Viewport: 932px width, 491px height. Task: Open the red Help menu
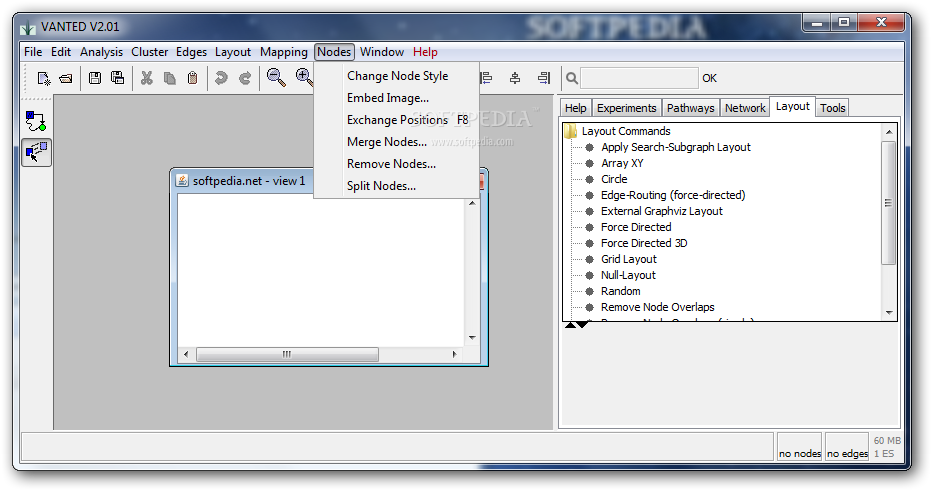coord(425,52)
